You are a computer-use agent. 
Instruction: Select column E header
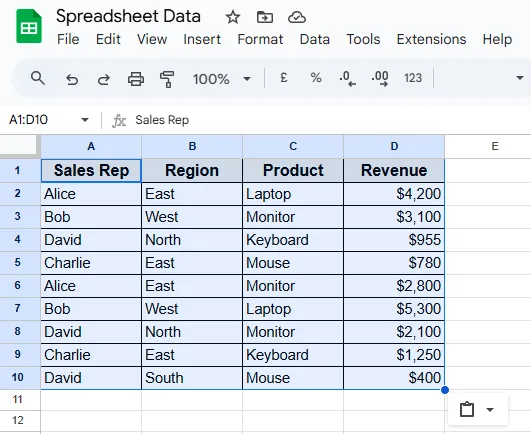coord(488,146)
